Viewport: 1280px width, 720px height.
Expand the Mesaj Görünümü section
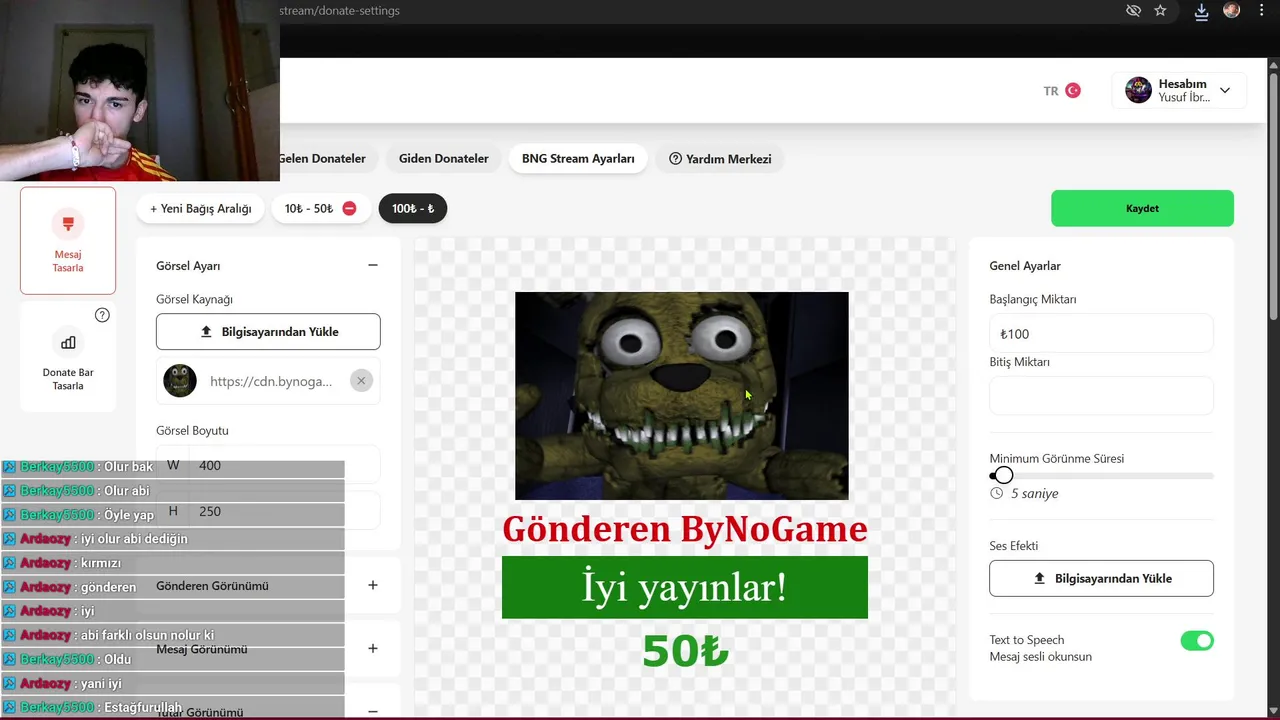(372, 648)
